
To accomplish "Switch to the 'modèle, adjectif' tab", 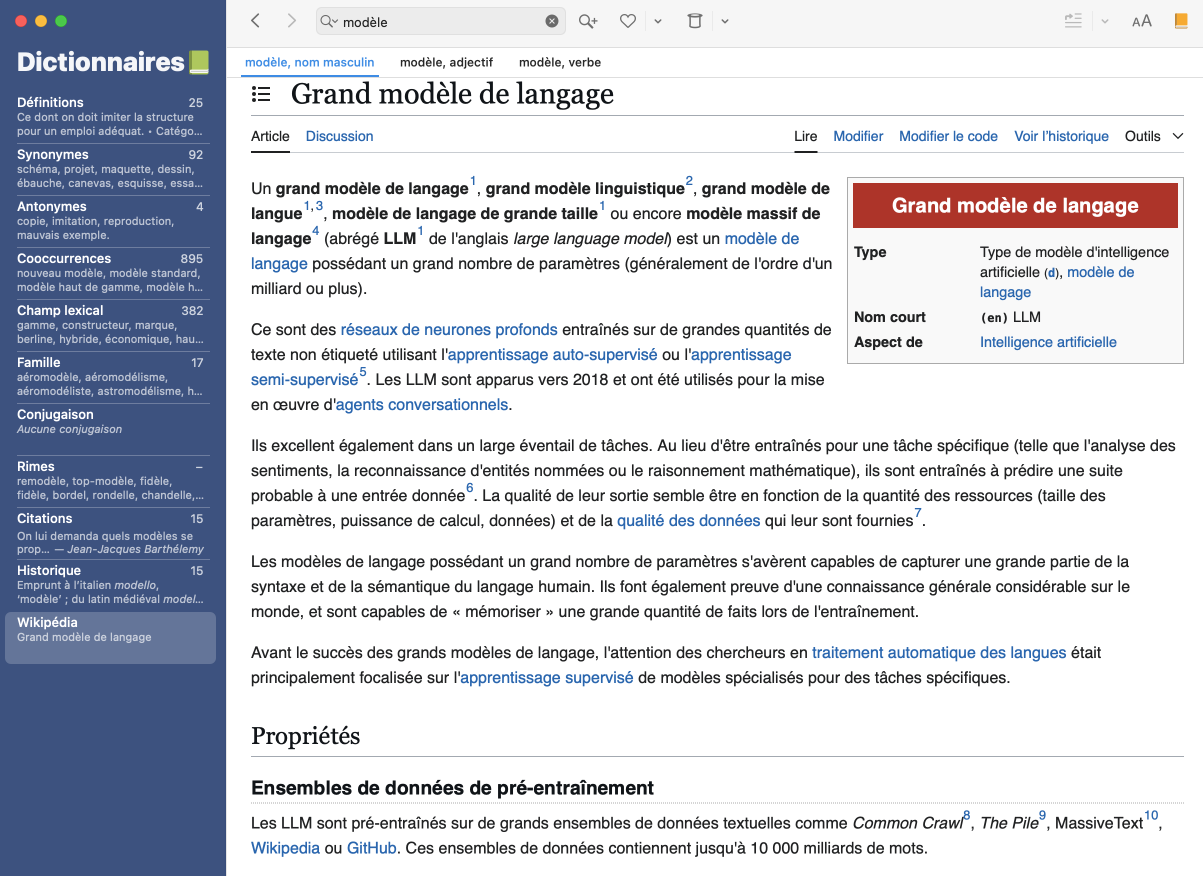I will (446, 62).
